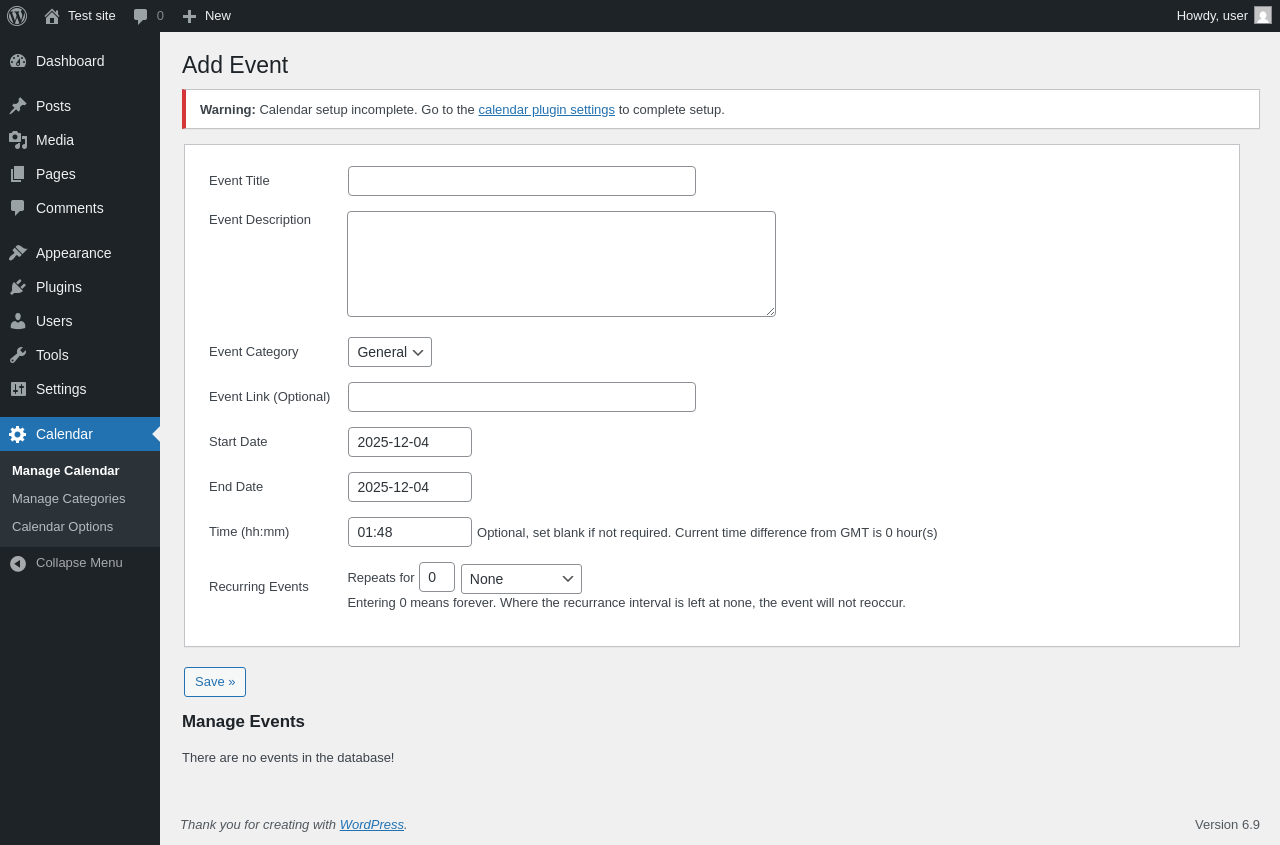
Task: Click the Calendar gear icon
Action: coord(18,434)
